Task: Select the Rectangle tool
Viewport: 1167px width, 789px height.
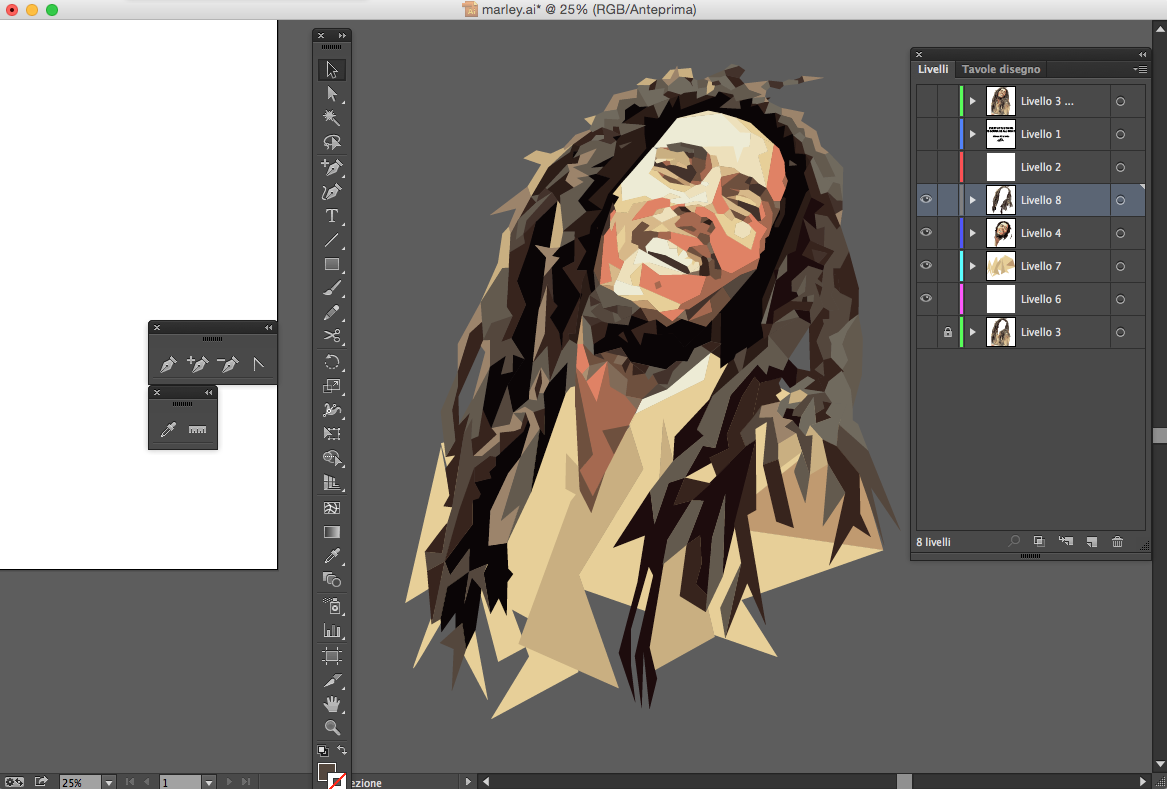Action: click(x=332, y=264)
